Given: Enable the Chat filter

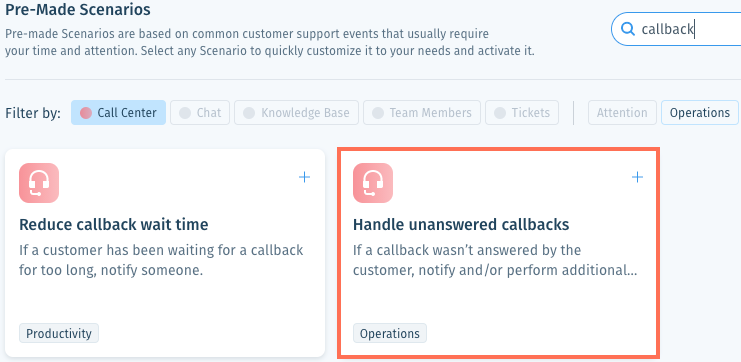Looking at the screenshot, I should tap(200, 112).
